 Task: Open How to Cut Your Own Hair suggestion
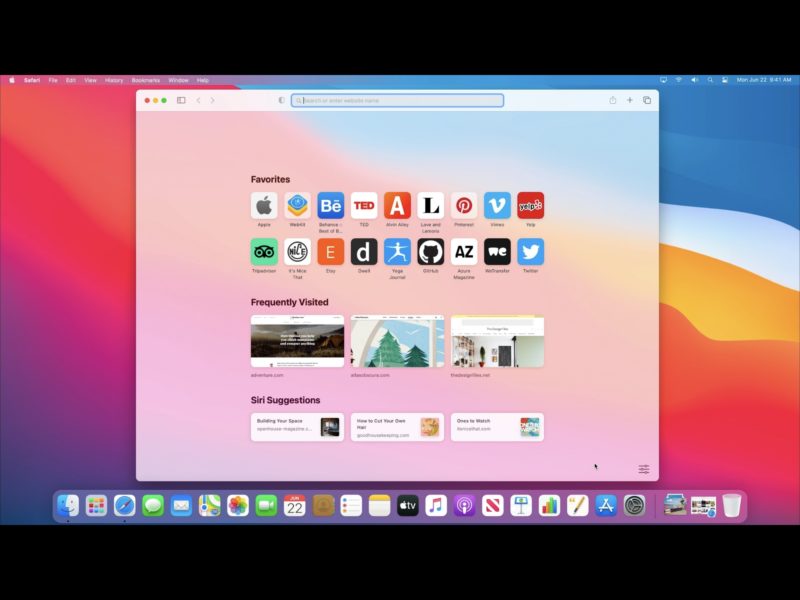[397, 427]
